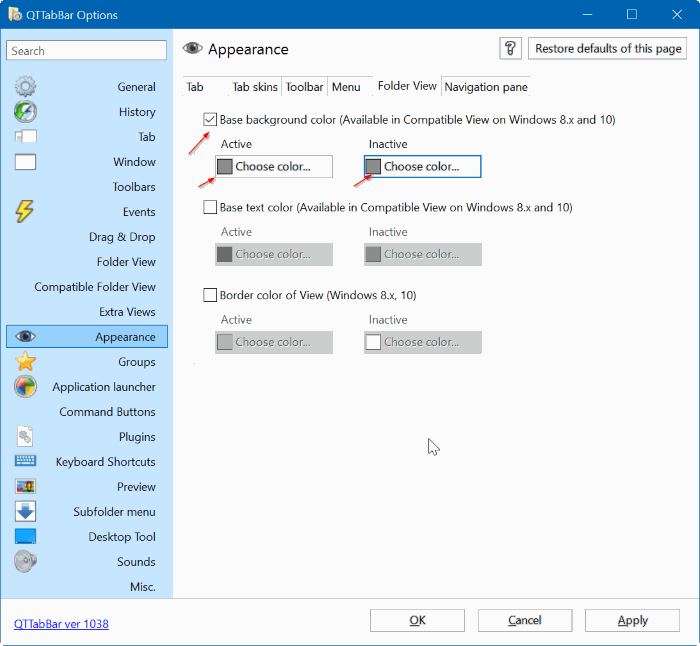Click the Appearance eye icon in sidebar
This screenshot has height=646, width=700.
tap(25, 337)
